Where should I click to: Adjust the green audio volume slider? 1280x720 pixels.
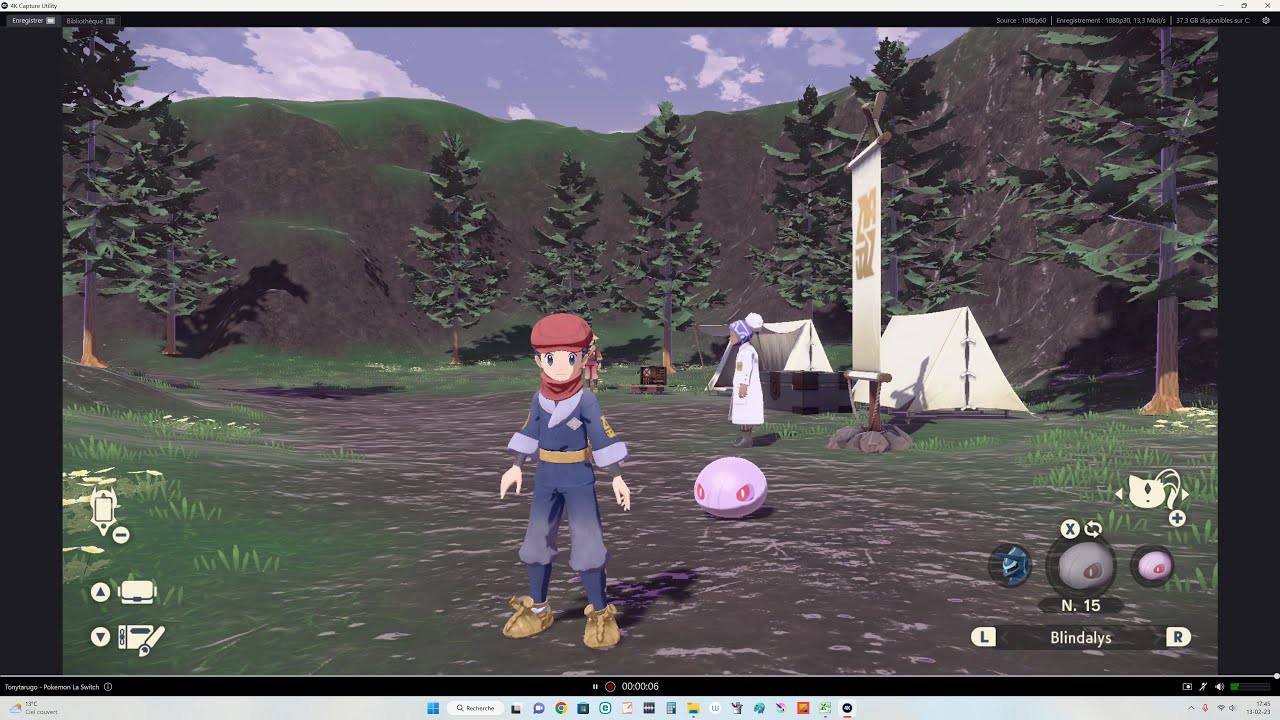(1250, 687)
